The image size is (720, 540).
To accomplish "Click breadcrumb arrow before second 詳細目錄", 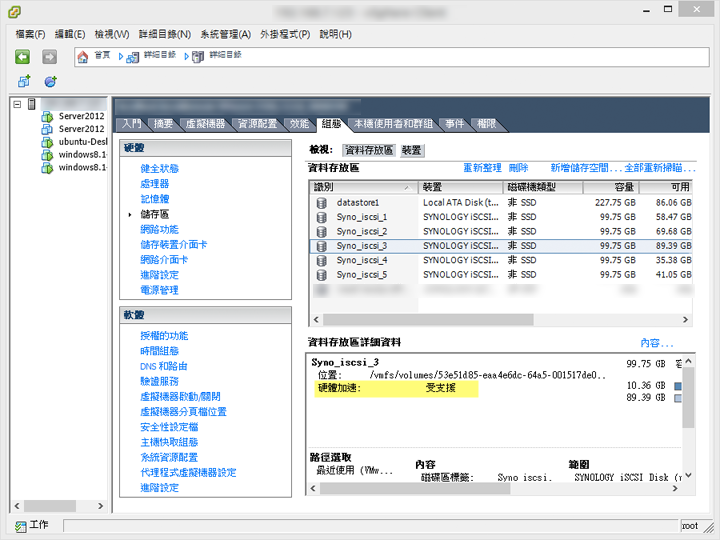I will tap(186, 56).
